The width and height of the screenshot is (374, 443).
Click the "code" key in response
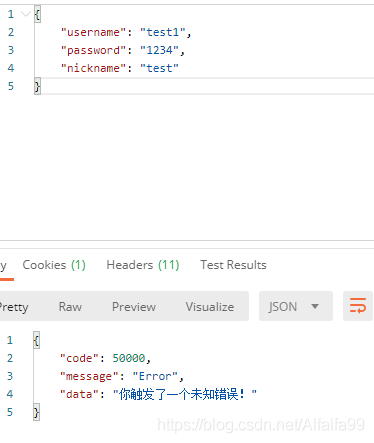coord(79,358)
